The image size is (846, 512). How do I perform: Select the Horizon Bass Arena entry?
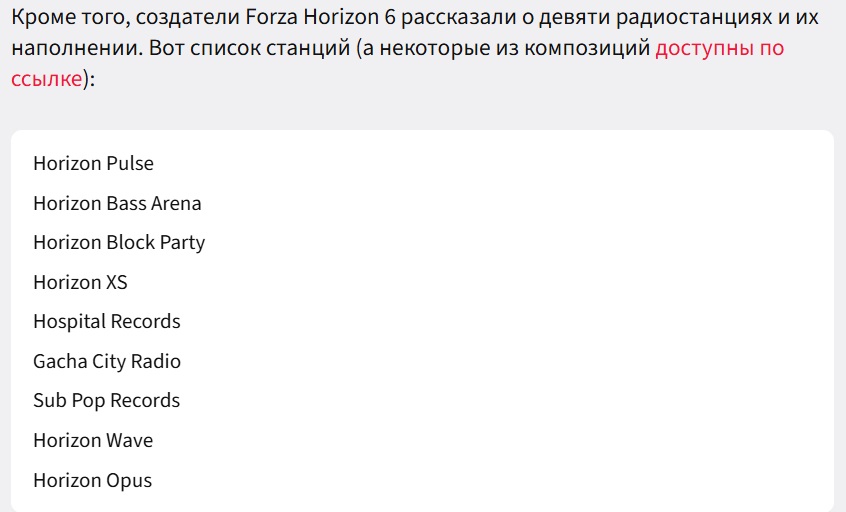(x=117, y=203)
